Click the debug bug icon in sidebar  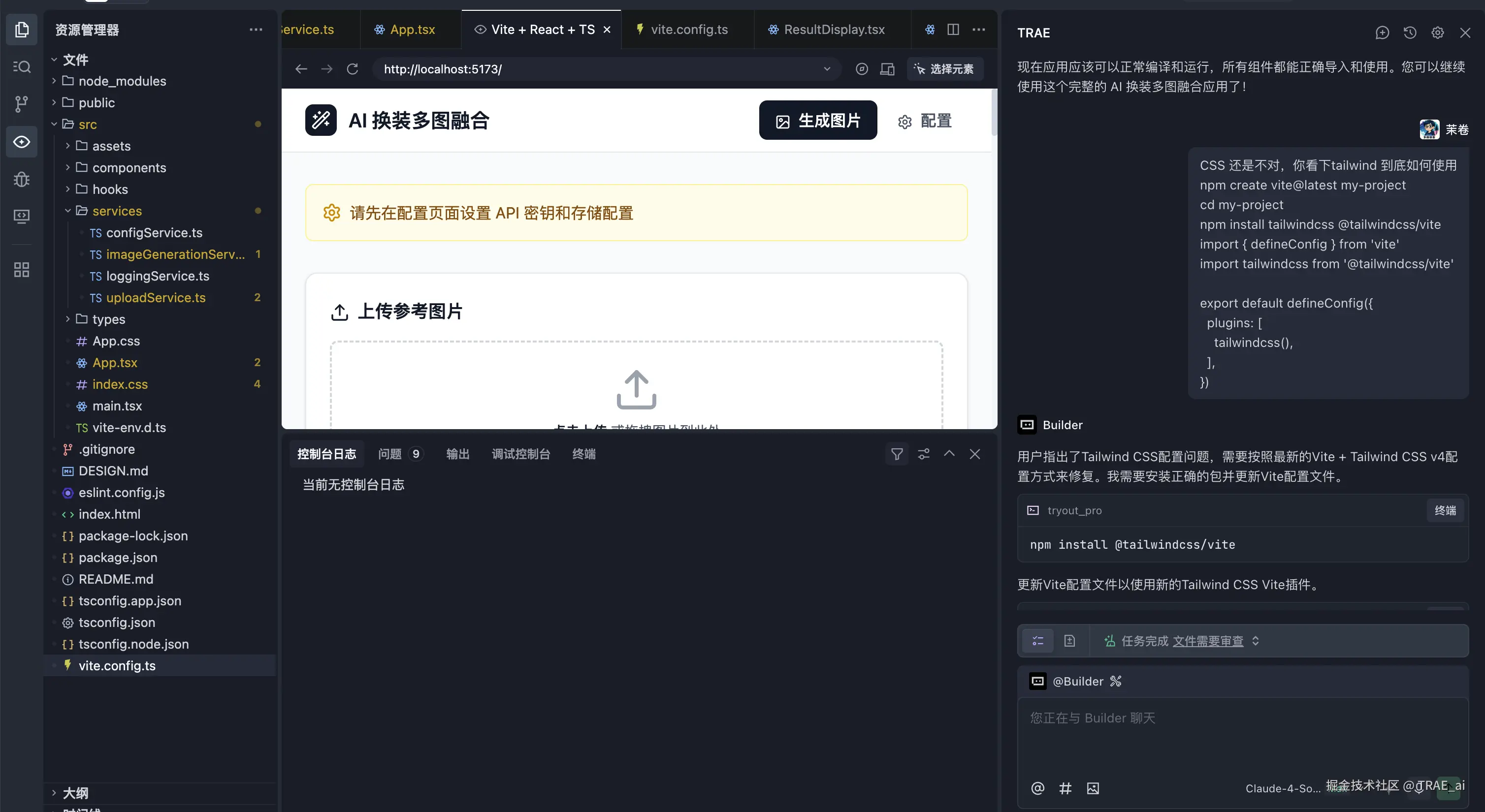[x=21, y=179]
